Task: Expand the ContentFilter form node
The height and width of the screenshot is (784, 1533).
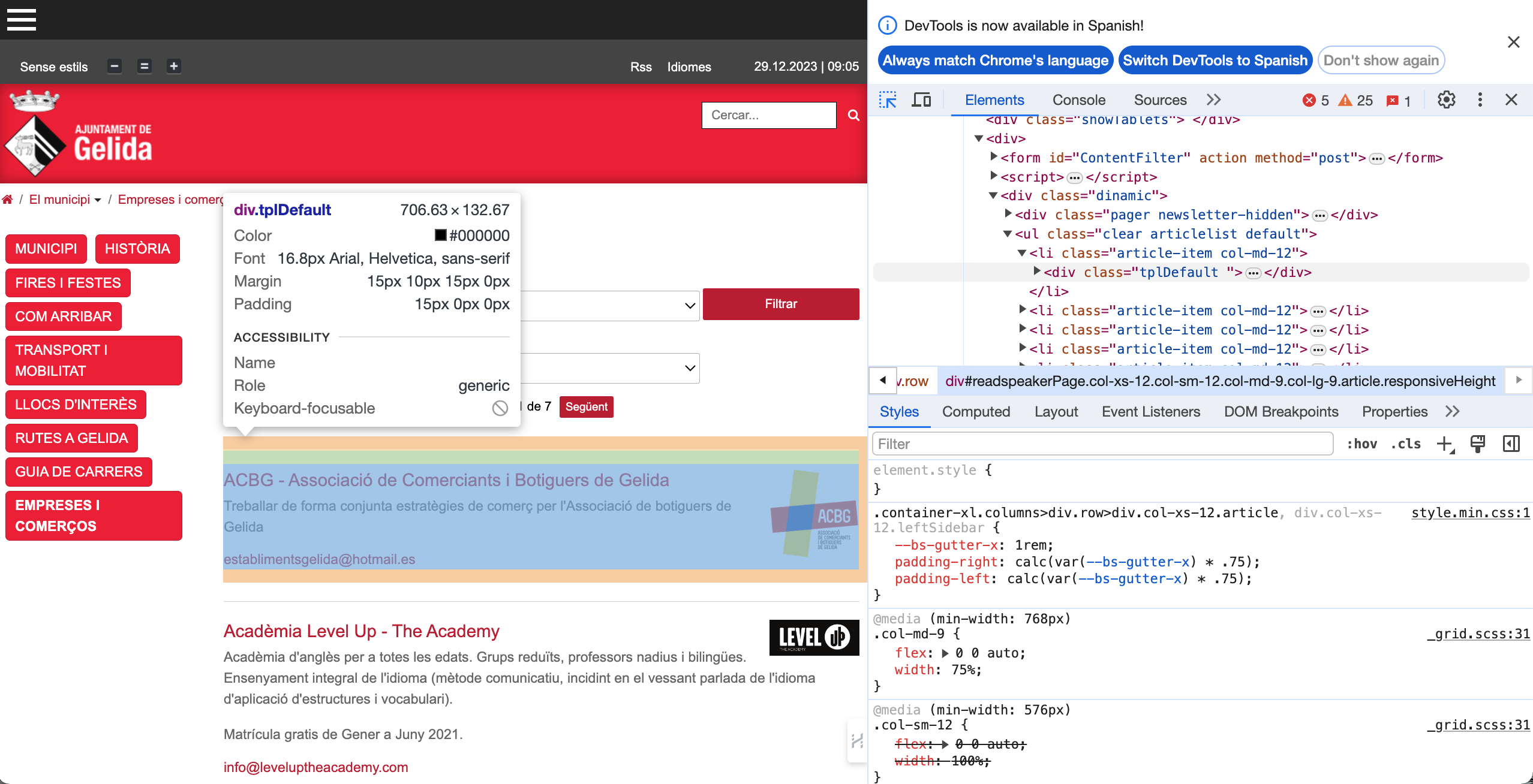Action: 994,157
